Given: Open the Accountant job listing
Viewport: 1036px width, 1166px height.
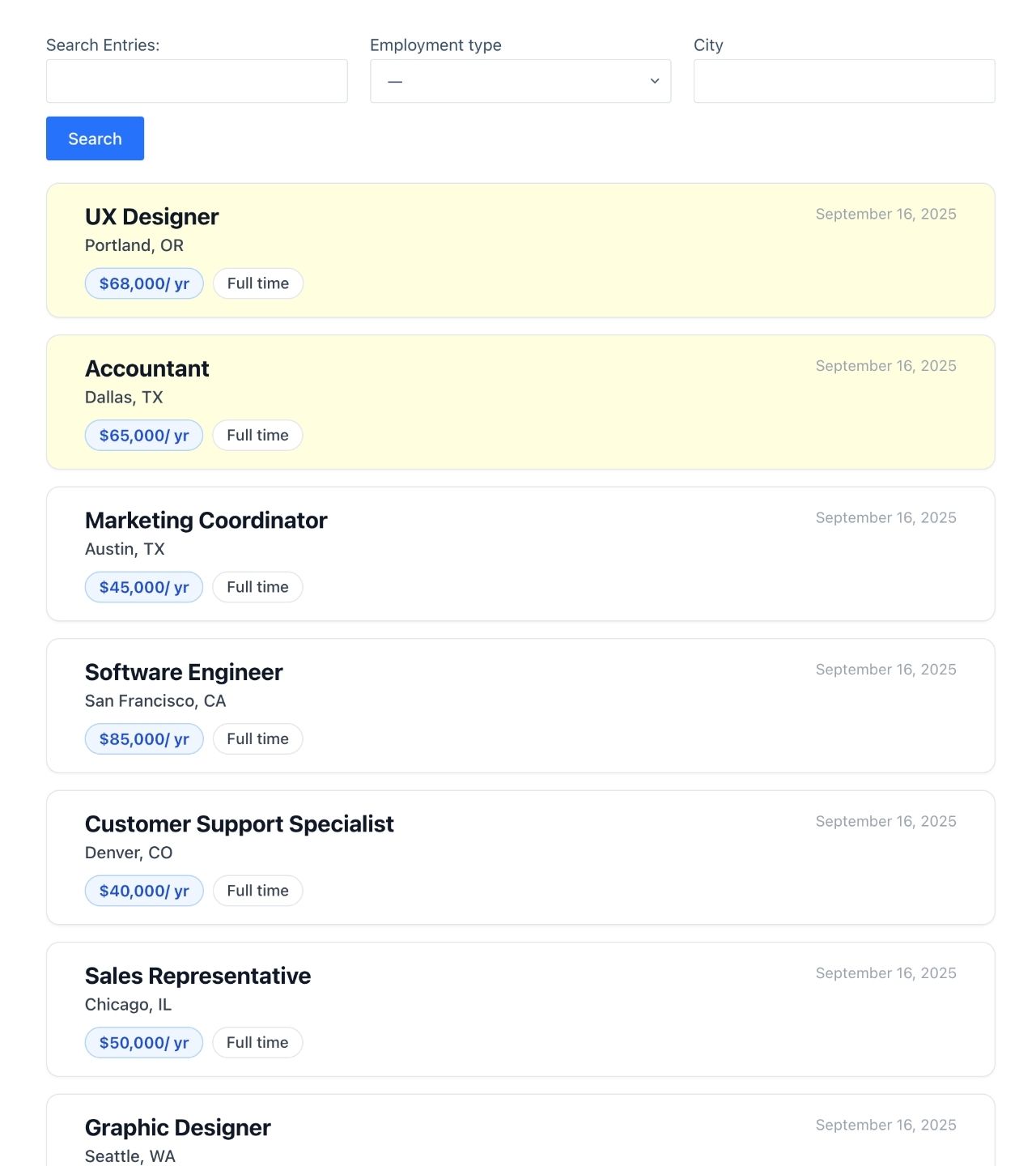Looking at the screenshot, I should click(147, 369).
